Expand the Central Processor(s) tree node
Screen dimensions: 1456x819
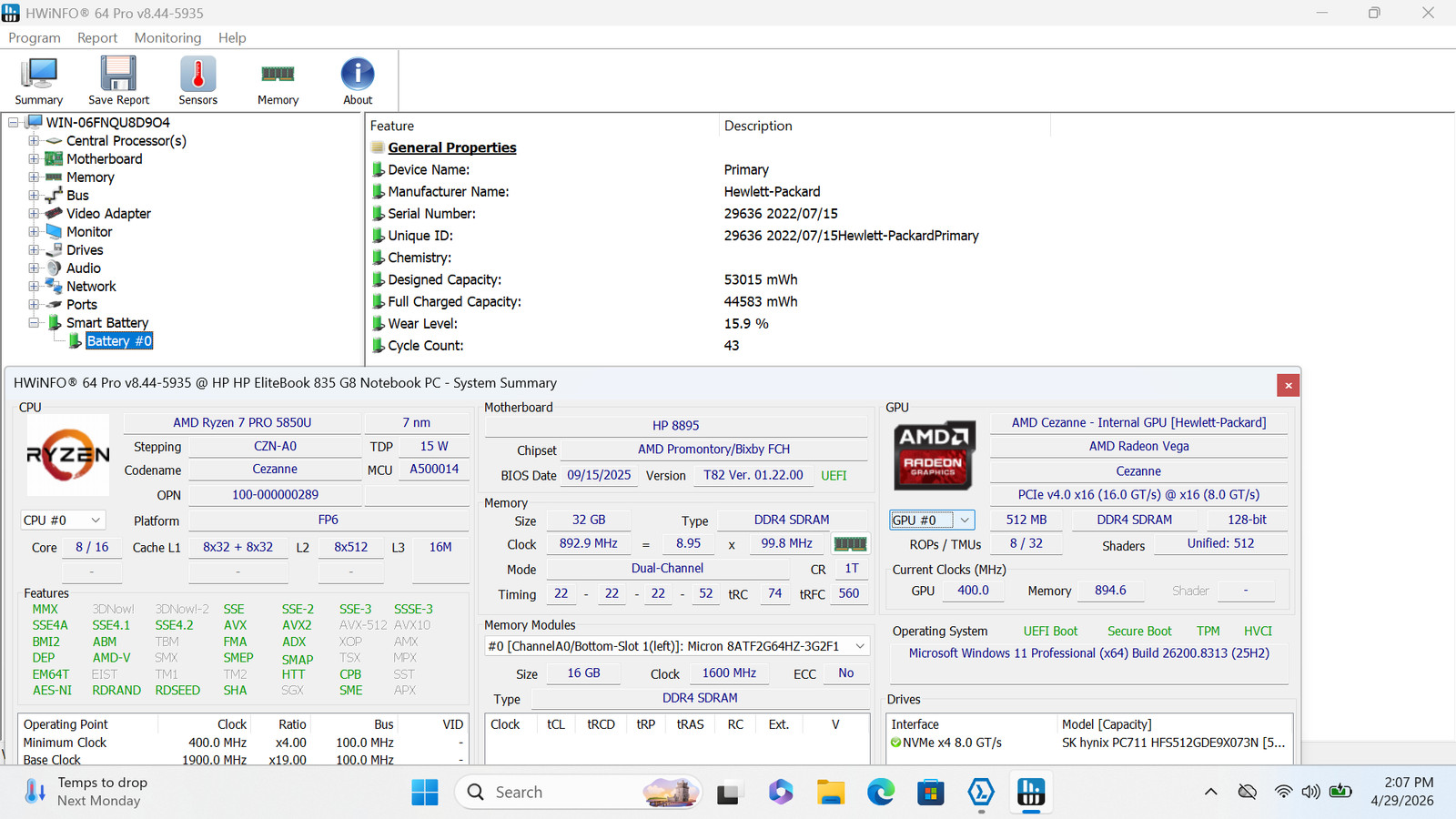tap(34, 141)
